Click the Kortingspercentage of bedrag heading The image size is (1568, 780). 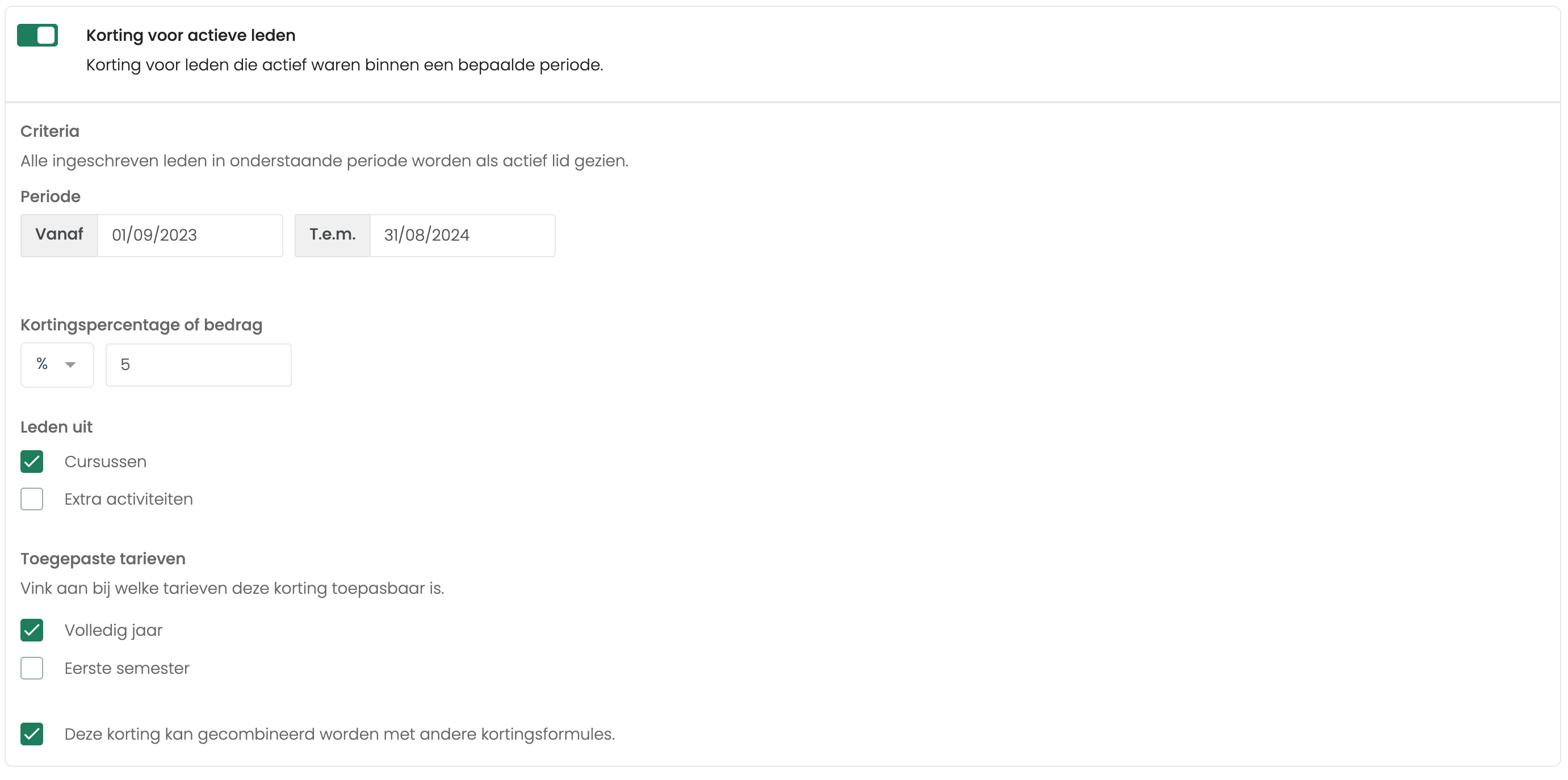(141, 325)
